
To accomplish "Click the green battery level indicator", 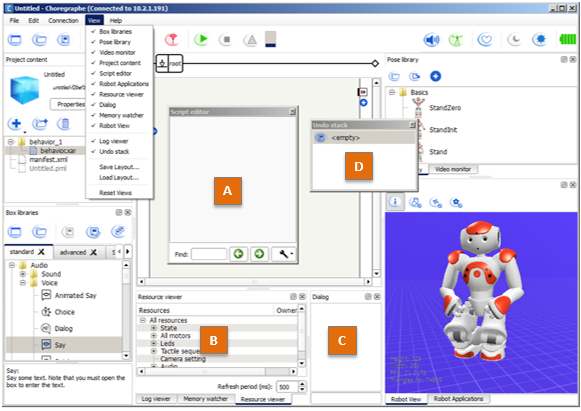I will (x=567, y=39).
